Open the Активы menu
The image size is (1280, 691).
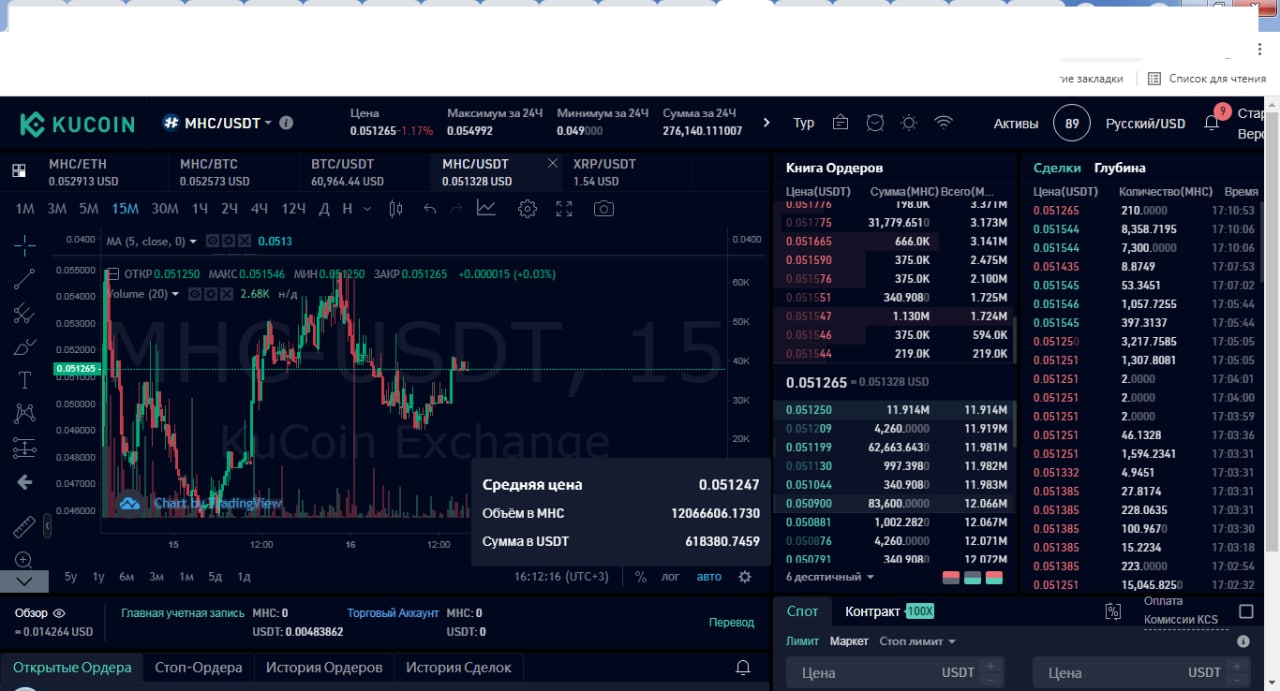(x=1016, y=123)
